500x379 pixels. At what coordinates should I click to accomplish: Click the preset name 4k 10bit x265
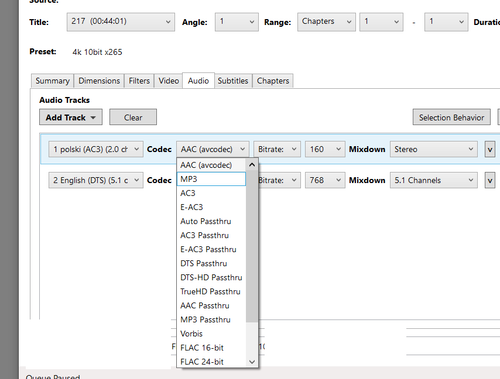(x=97, y=52)
